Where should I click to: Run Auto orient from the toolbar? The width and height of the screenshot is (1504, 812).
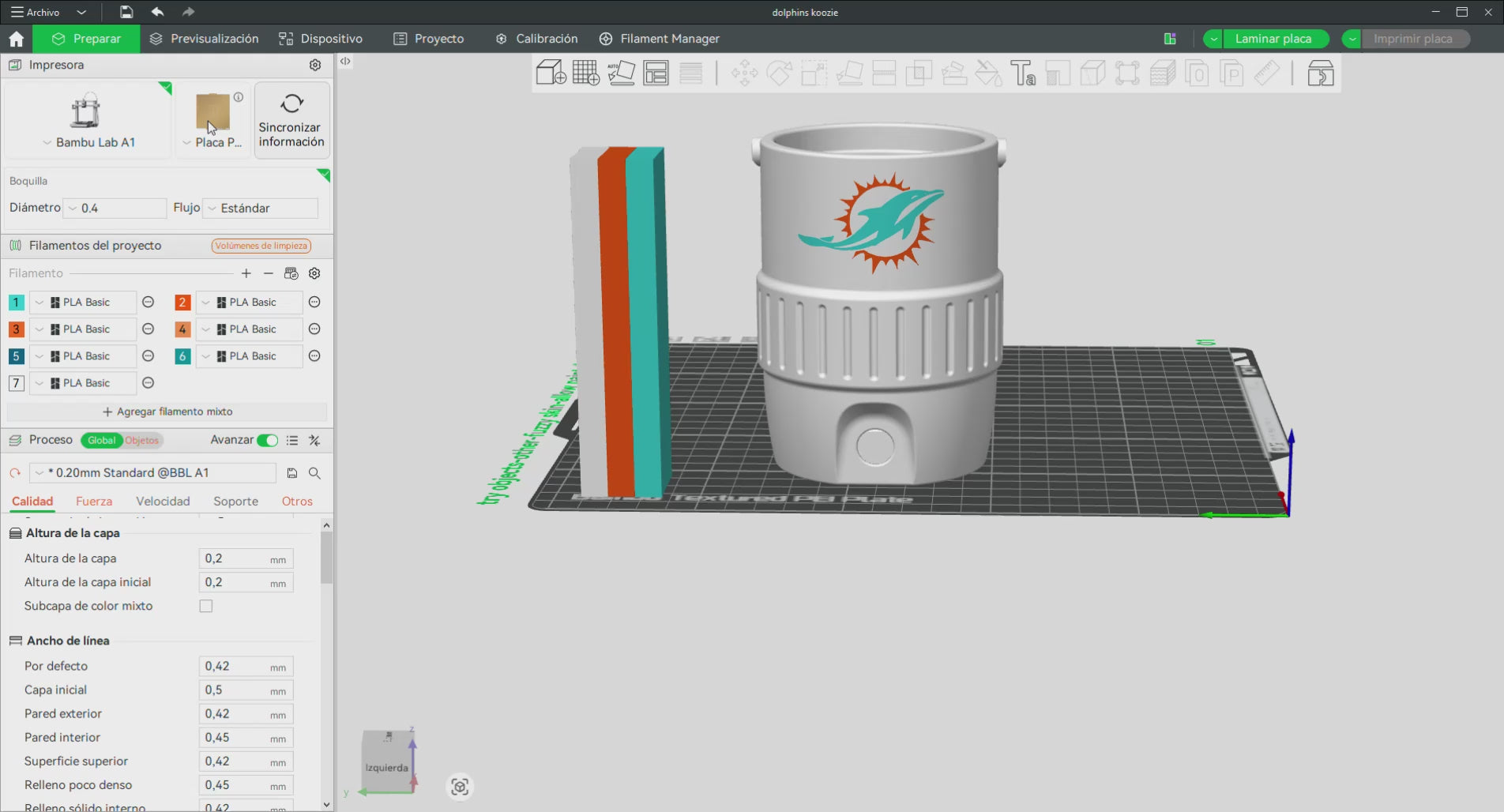[x=621, y=73]
